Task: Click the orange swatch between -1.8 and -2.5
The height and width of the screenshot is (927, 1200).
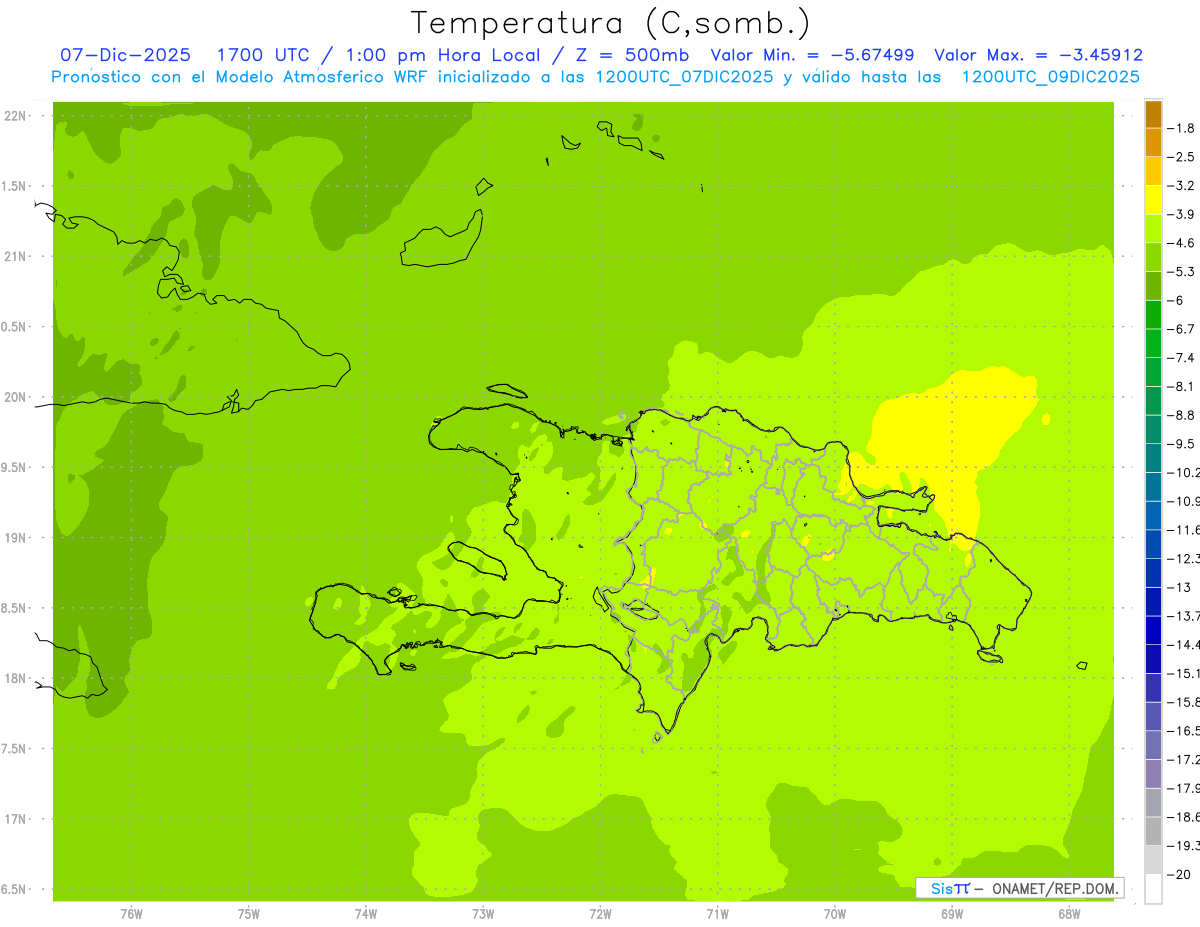Action: tap(1153, 143)
